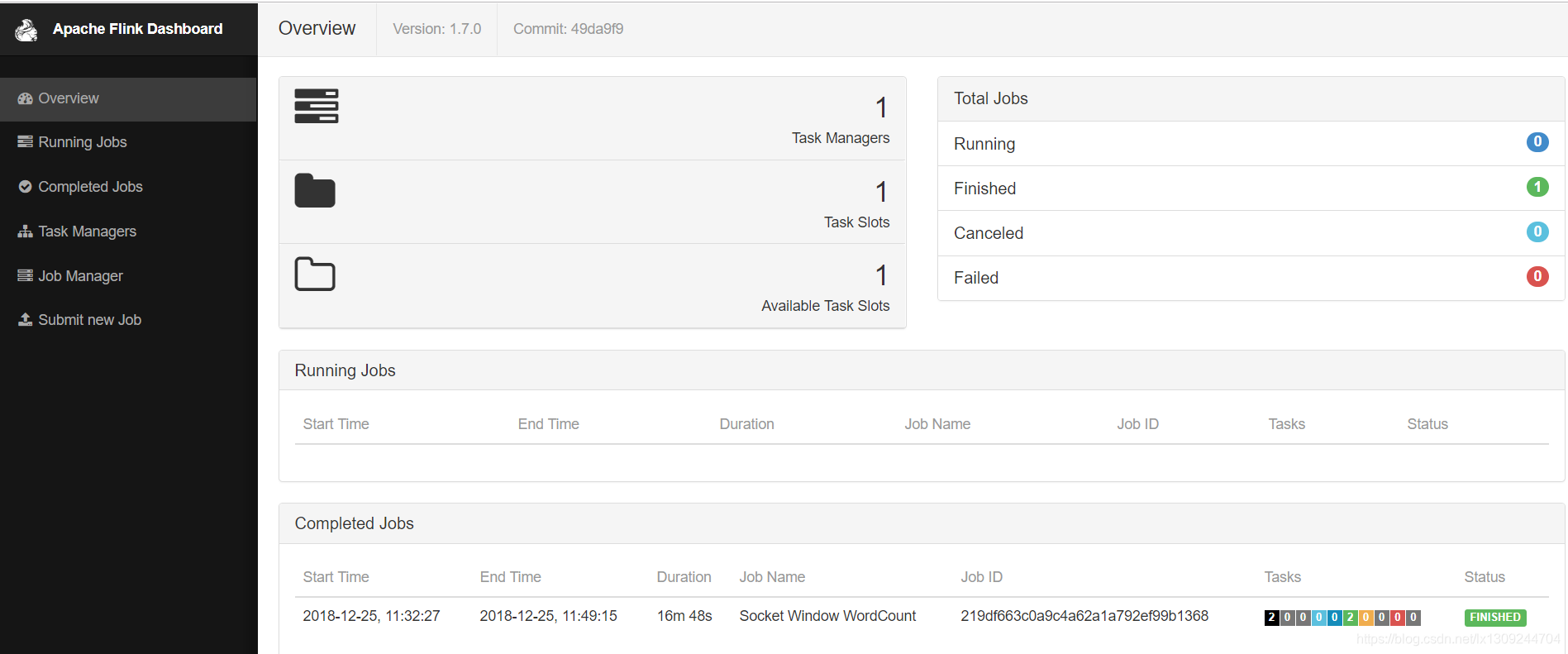Click the Task Managers label in overview card
Image resolution: width=1568 pixels, height=654 pixels.
tap(841, 138)
